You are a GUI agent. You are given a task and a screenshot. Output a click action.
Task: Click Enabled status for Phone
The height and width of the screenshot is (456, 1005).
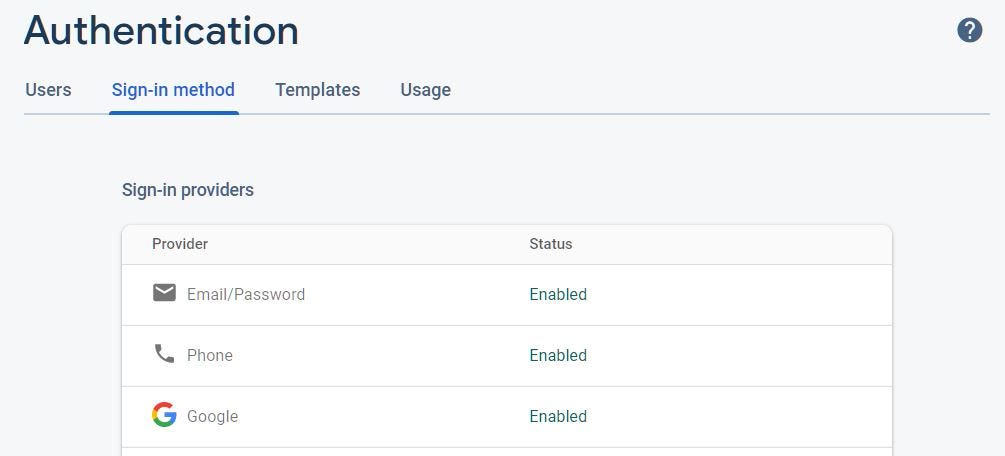[x=558, y=355]
